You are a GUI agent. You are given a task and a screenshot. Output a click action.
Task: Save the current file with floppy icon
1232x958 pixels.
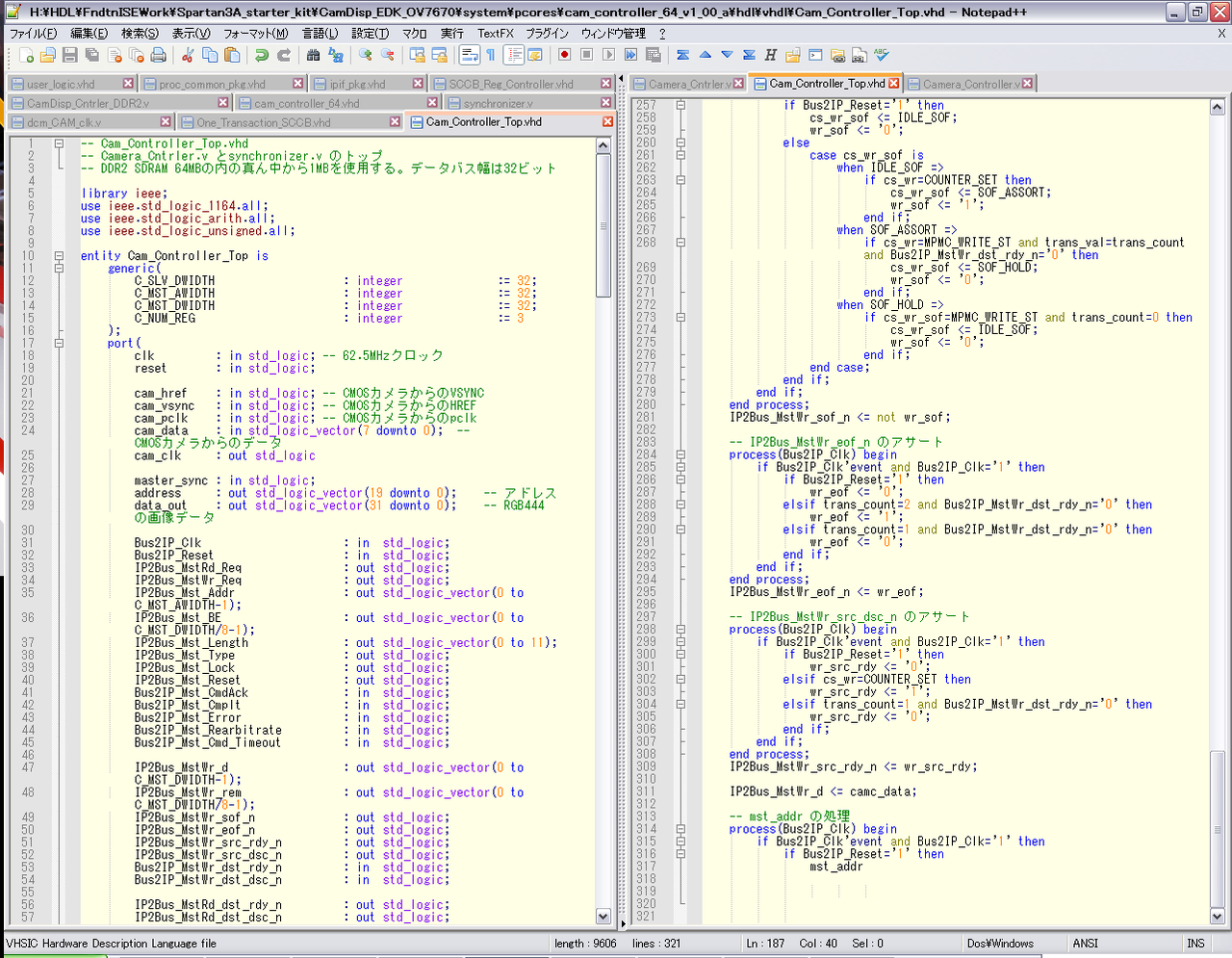pos(69,55)
